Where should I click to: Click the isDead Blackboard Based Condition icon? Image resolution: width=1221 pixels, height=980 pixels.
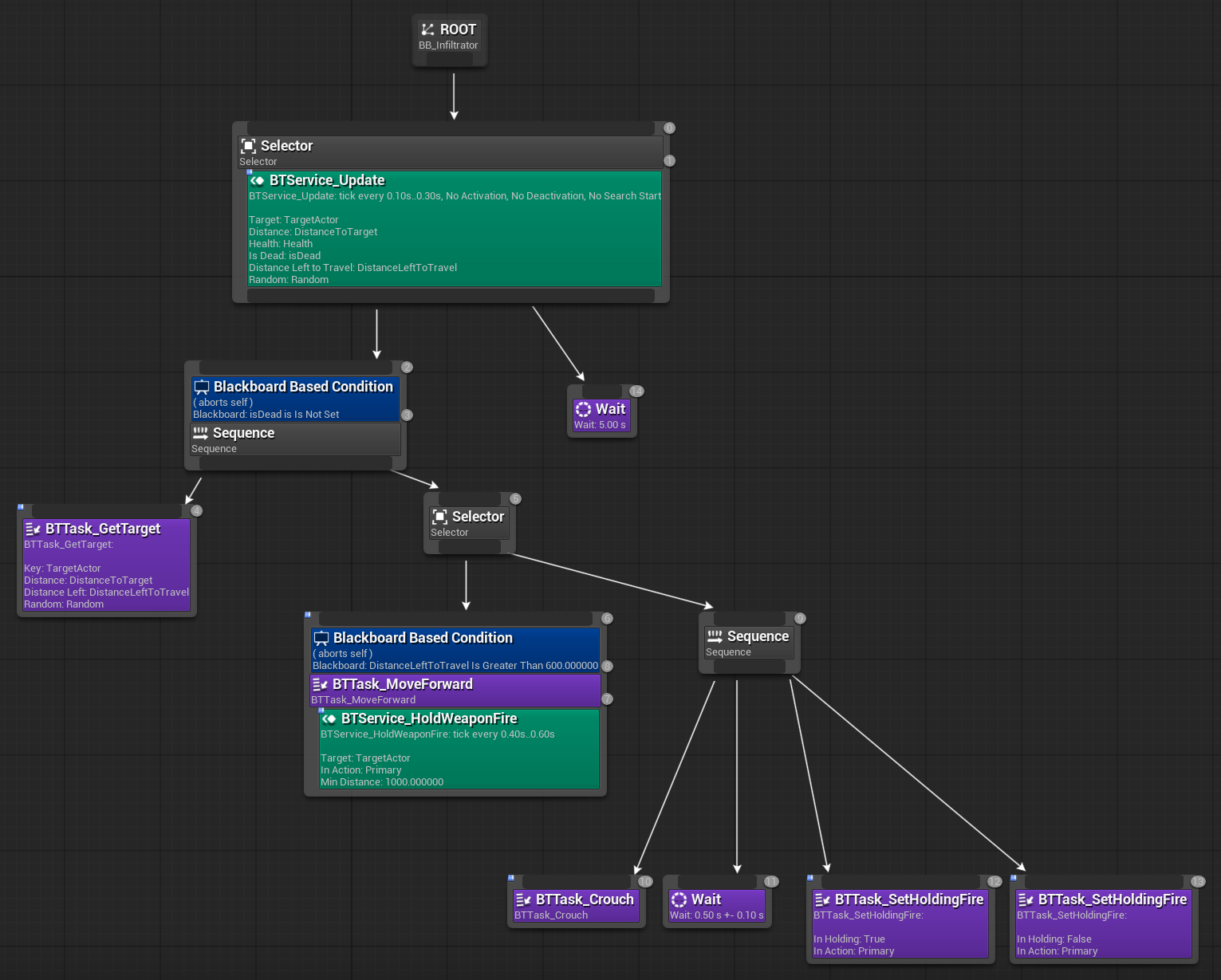point(202,387)
